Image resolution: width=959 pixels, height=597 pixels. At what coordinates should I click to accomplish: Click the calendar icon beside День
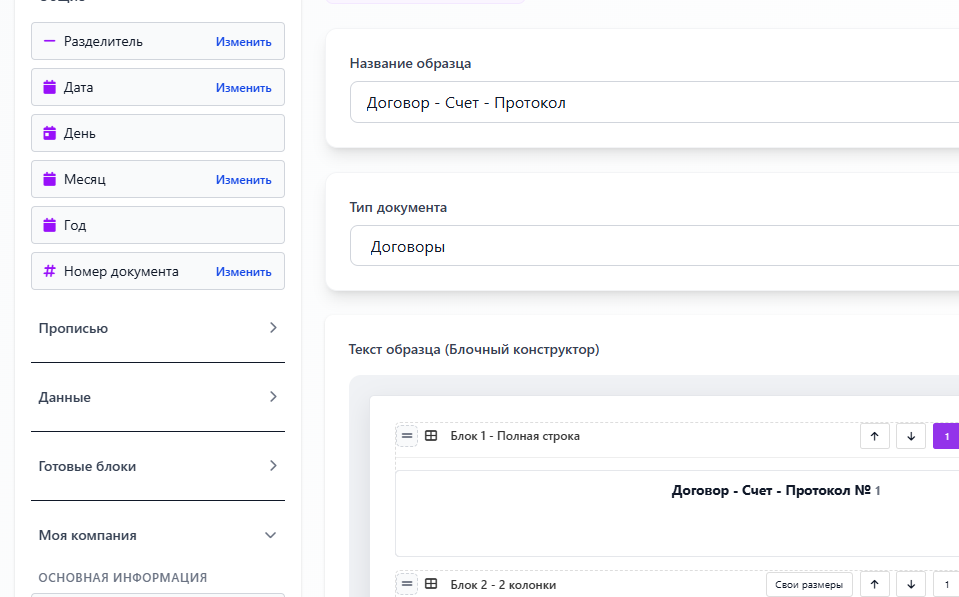pos(48,132)
